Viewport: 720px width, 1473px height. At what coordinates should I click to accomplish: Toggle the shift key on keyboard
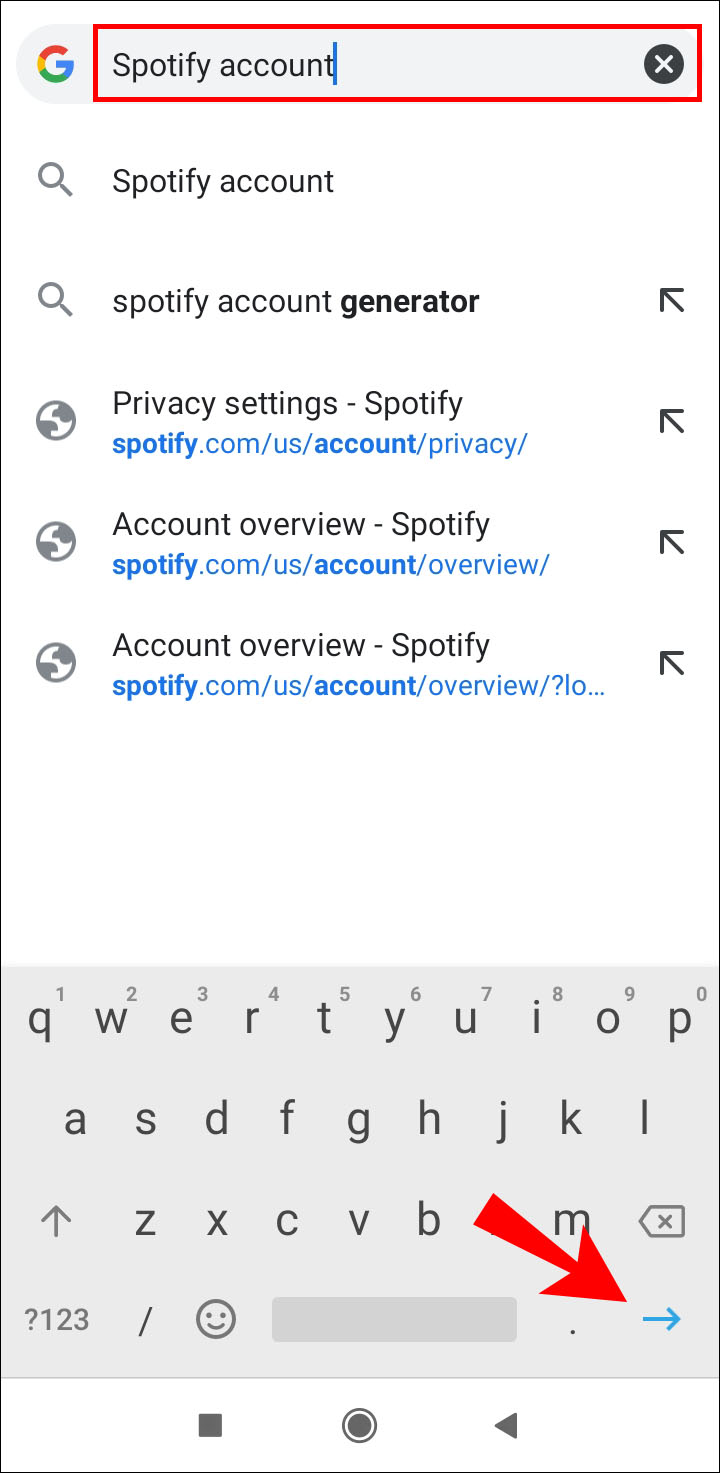point(56,1220)
